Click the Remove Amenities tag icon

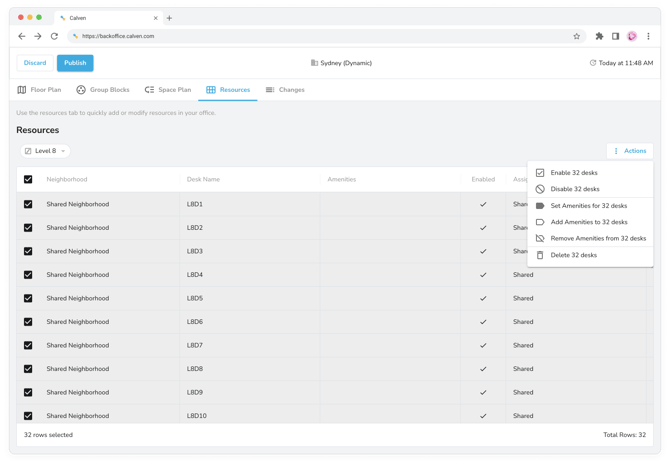coord(540,239)
